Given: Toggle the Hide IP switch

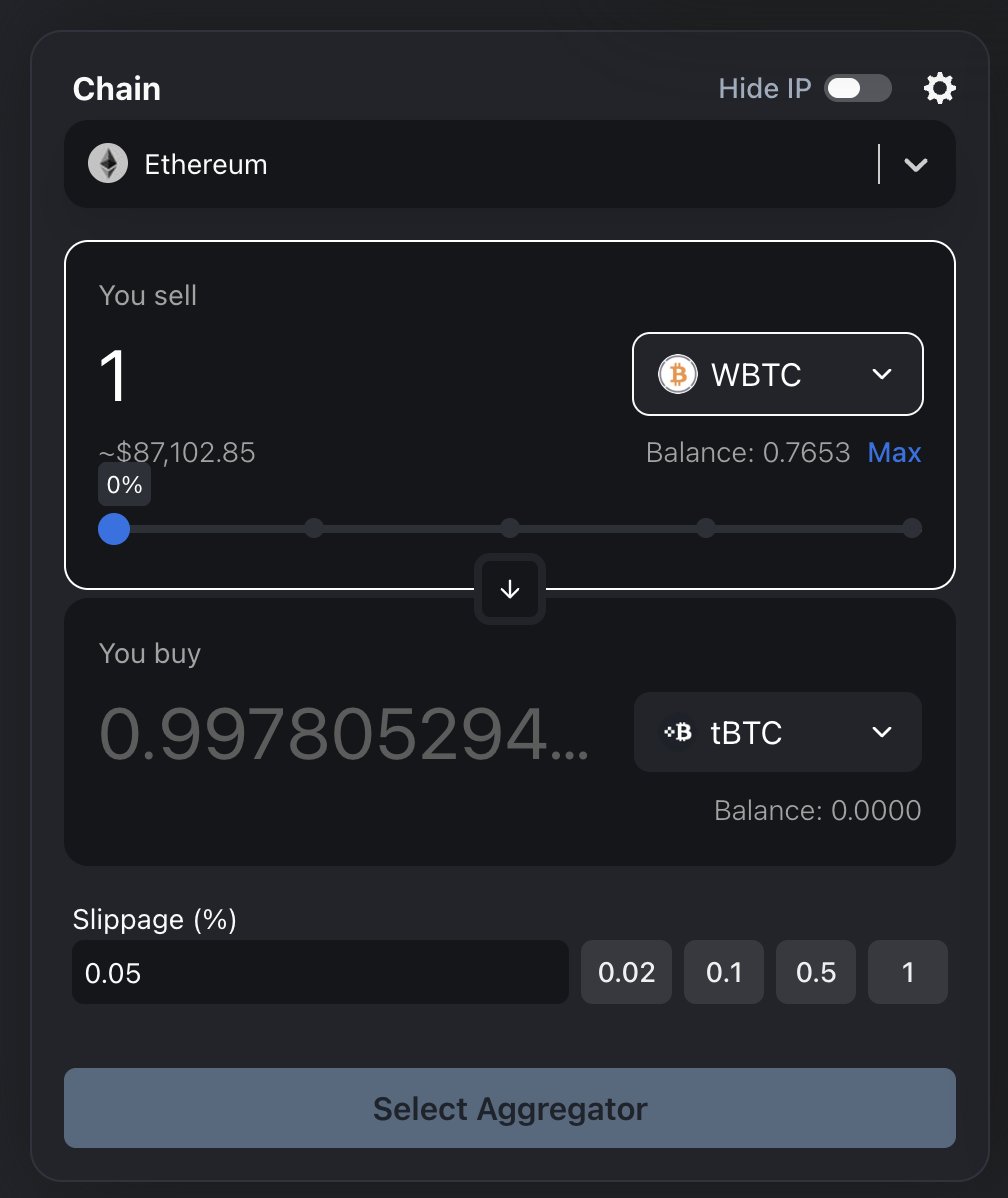Looking at the screenshot, I should pyautogui.click(x=857, y=89).
